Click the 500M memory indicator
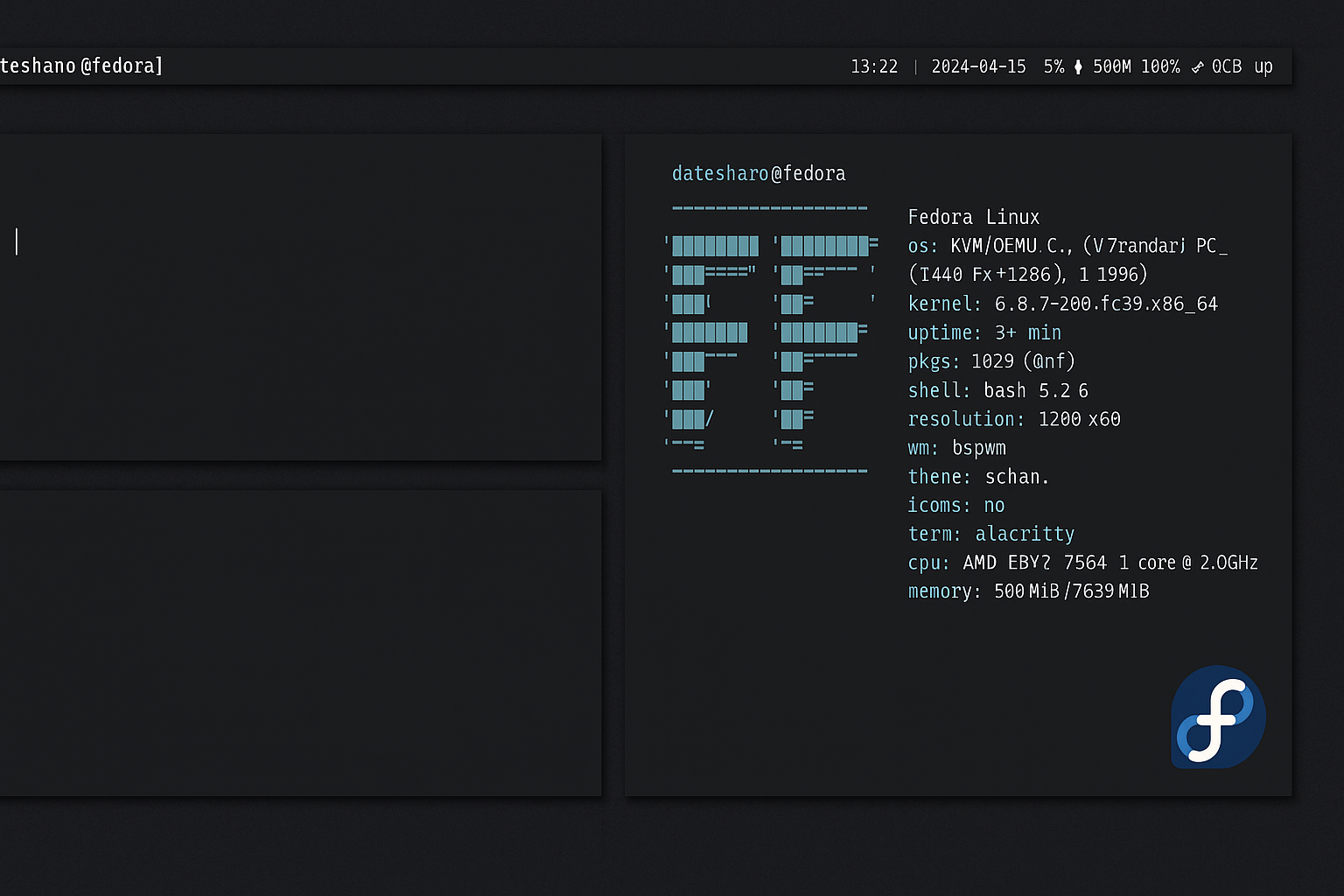This screenshot has width=1344, height=896. tap(1113, 66)
